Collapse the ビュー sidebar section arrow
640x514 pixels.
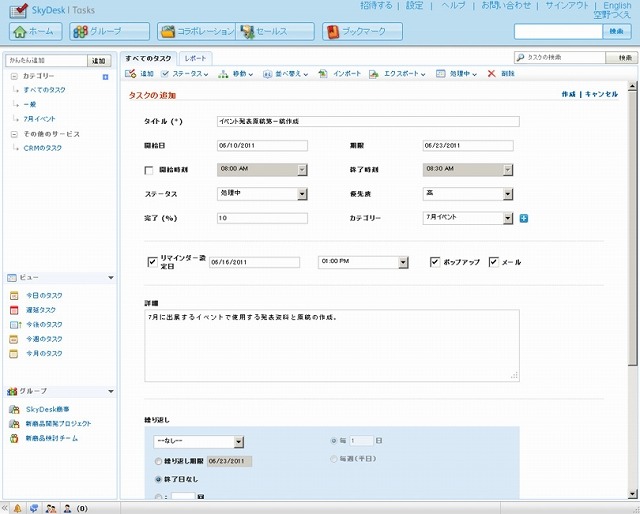click(x=111, y=278)
